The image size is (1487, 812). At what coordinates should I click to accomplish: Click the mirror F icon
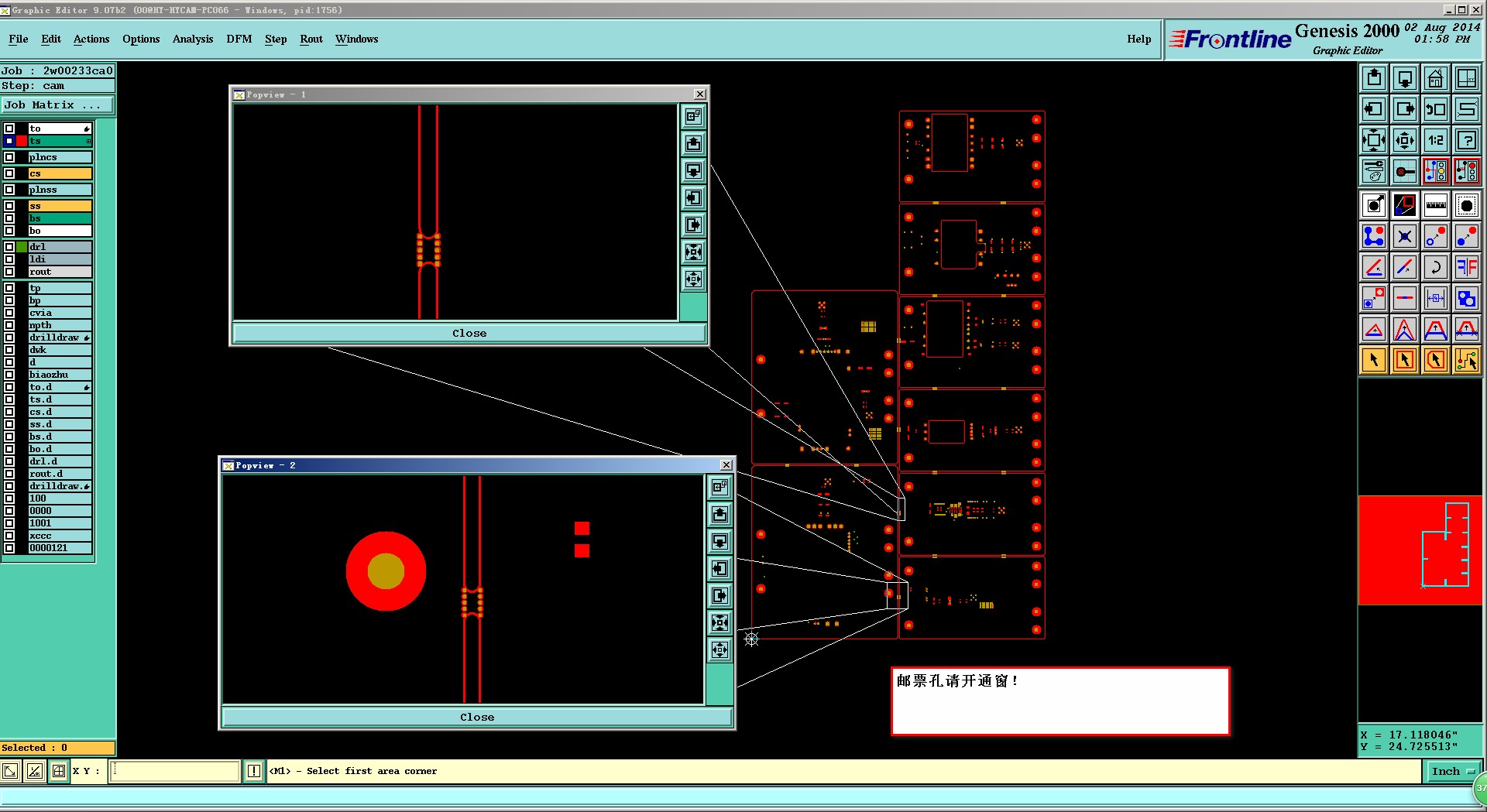tap(1467, 267)
